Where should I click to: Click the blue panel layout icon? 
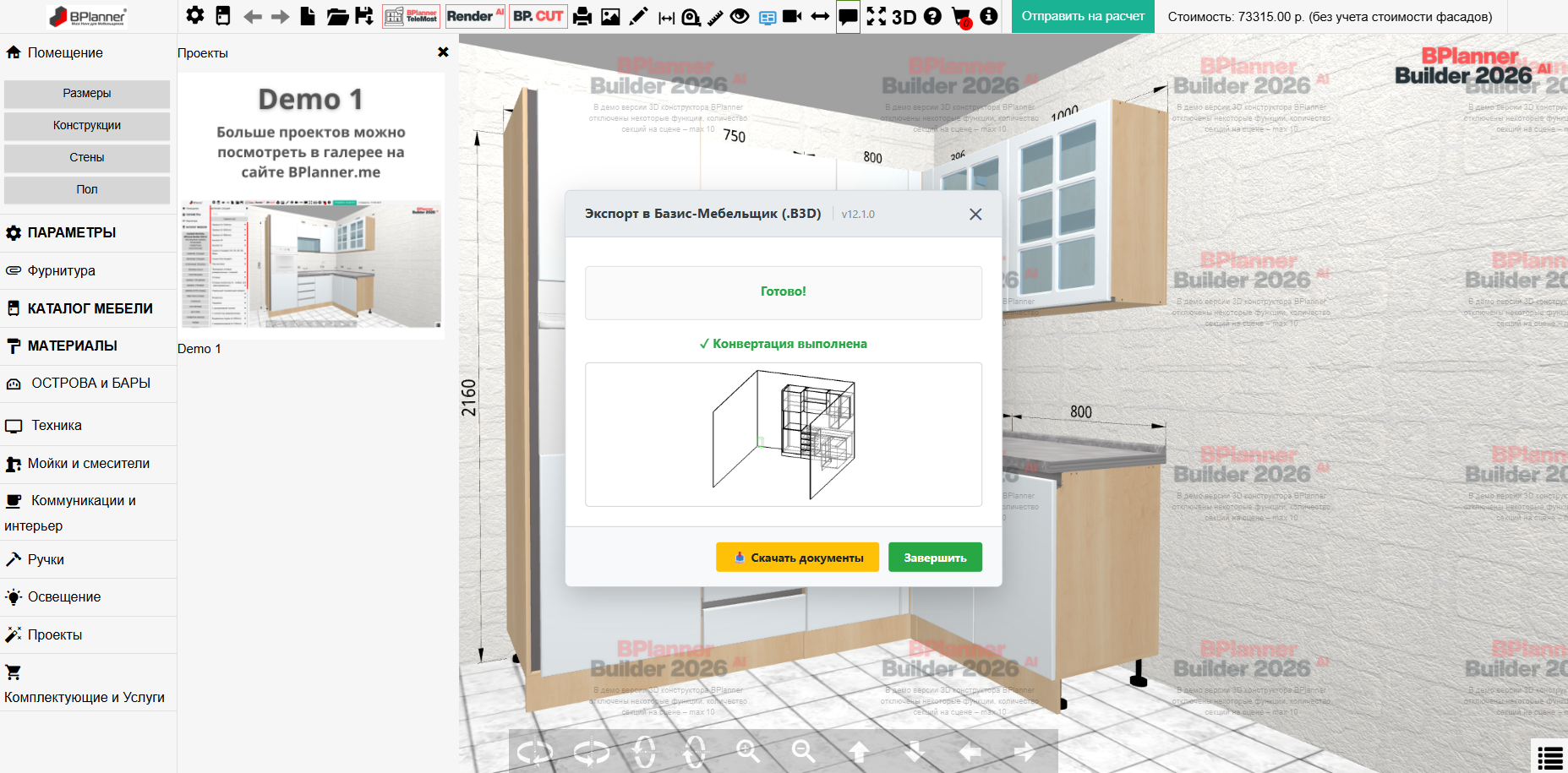click(x=768, y=18)
